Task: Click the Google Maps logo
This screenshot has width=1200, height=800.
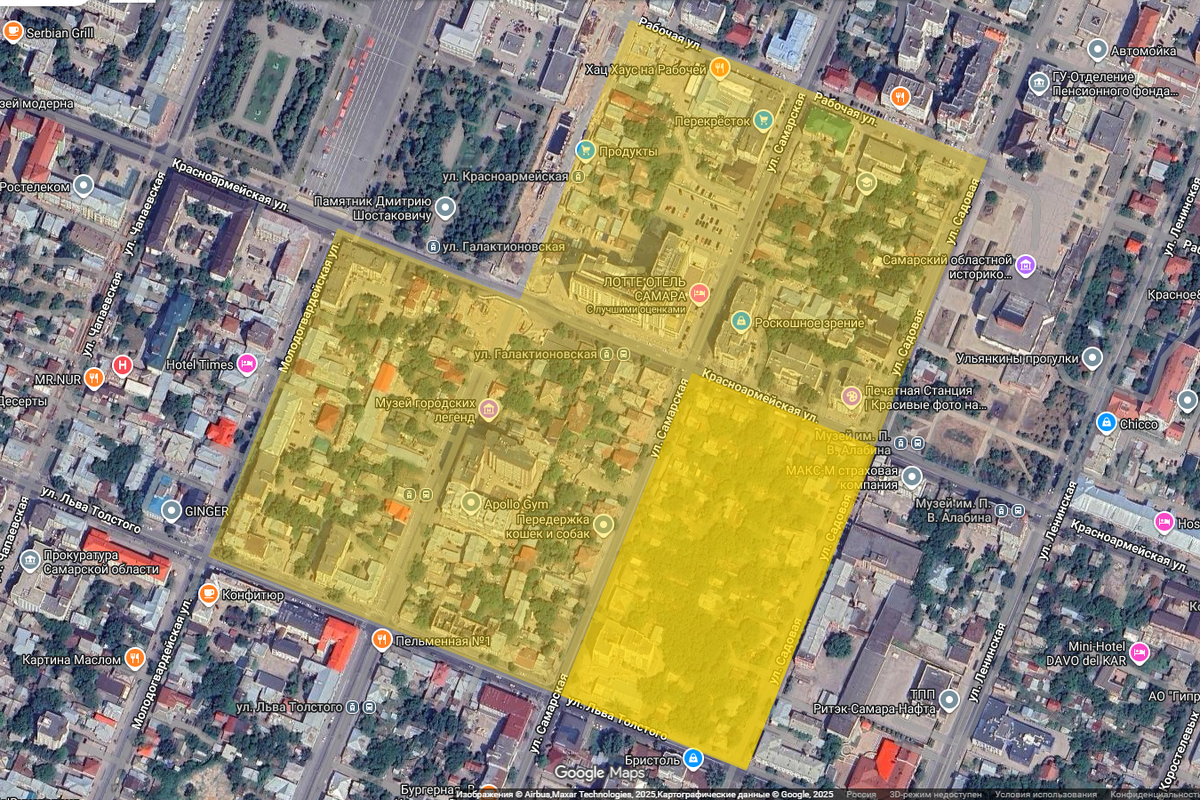Action: click(x=599, y=772)
